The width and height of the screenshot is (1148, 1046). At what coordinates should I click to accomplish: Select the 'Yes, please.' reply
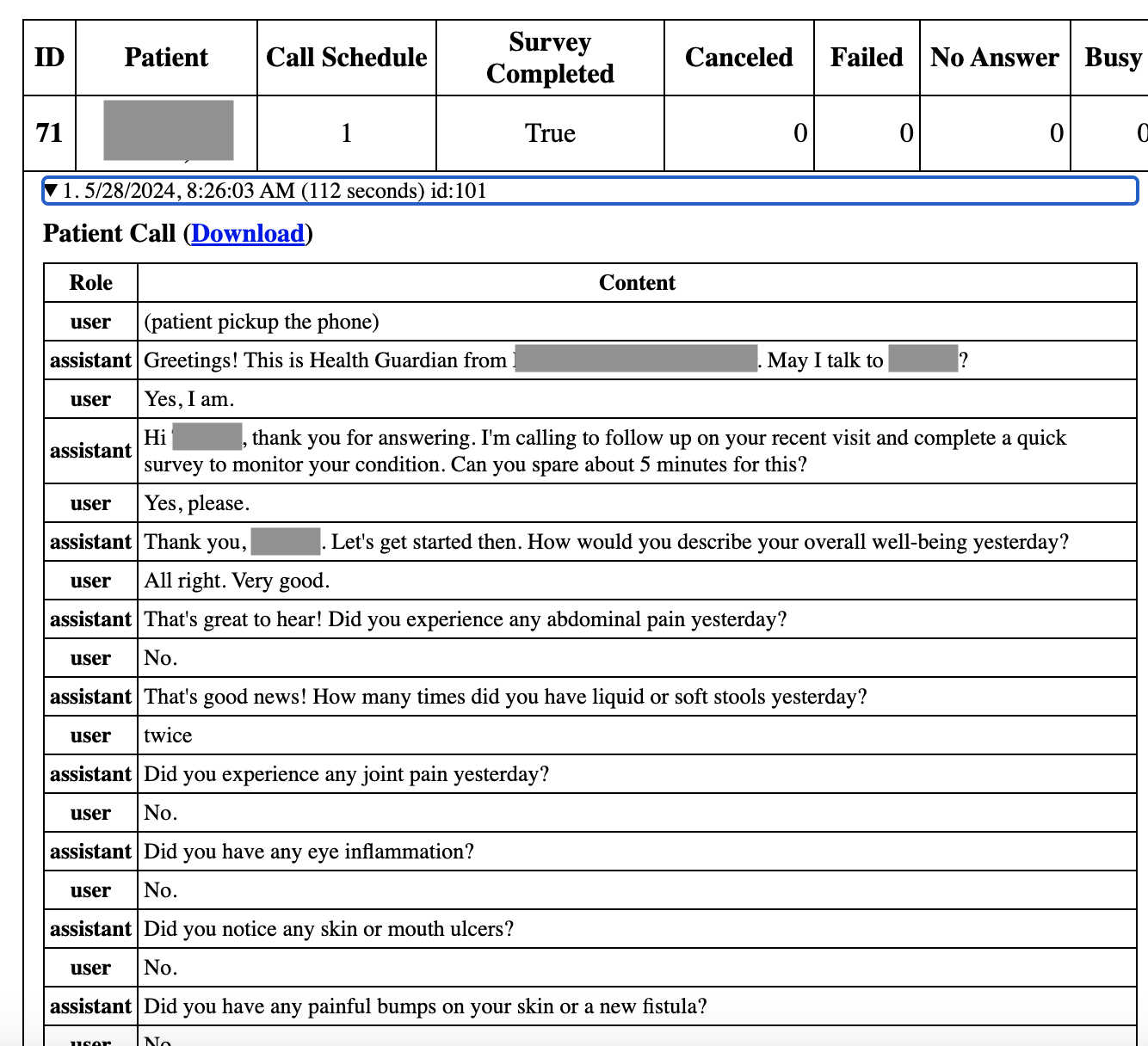click(x=638, y=503)
